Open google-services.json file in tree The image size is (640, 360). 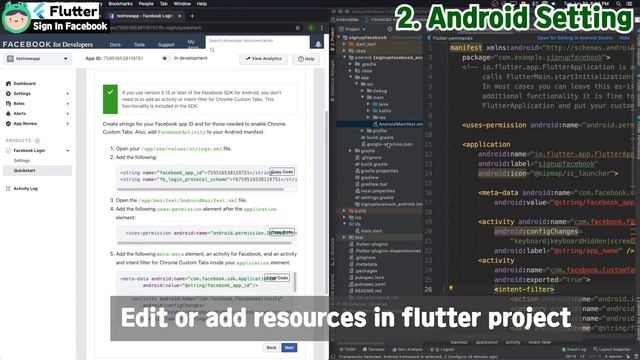(x=389, y=144)
